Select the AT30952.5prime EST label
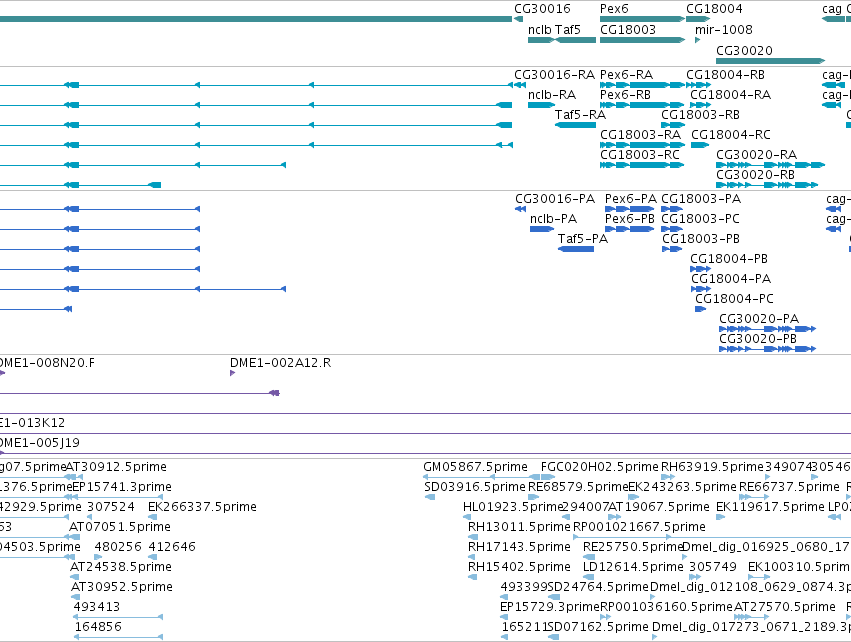The height and width of the screenshot is (642, 851). (122, 587)
